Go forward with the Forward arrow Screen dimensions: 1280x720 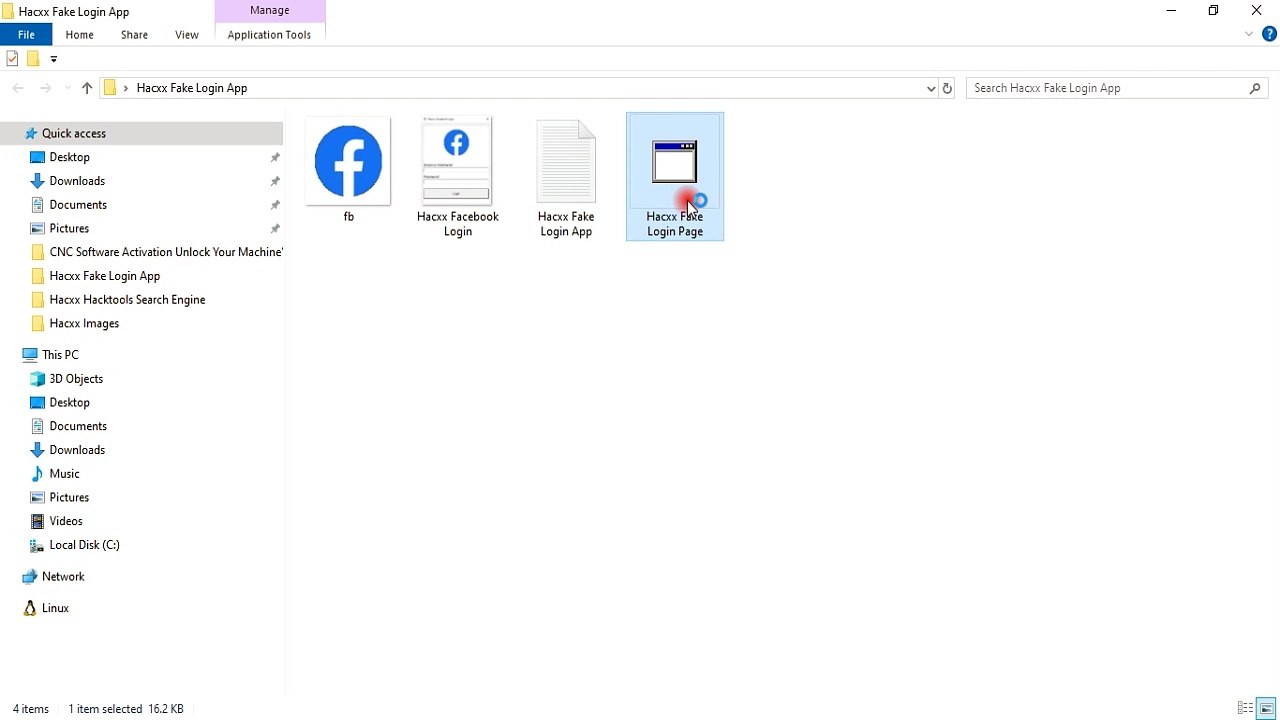[x=45, y=88]
